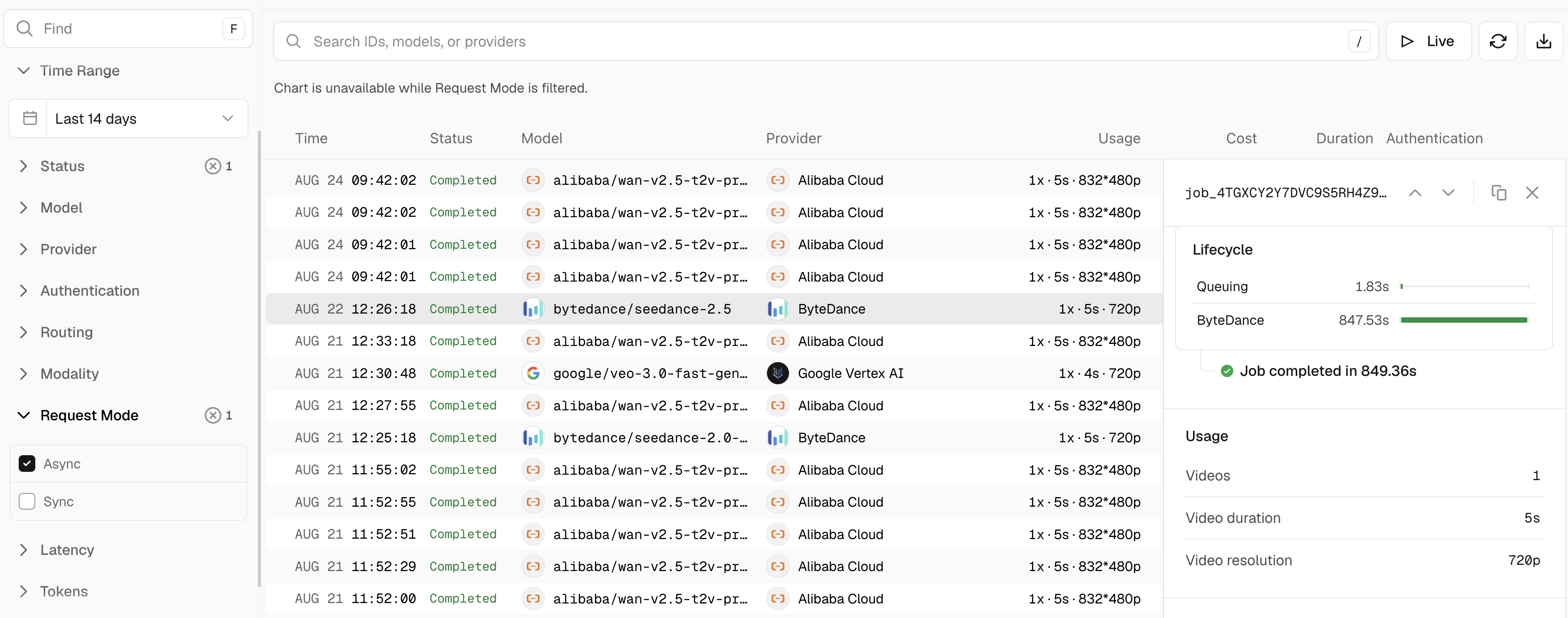Click the ByteDance lifecycle progress bar
This screenshot has height=618, width=1568.
[x=1465, y=320]
